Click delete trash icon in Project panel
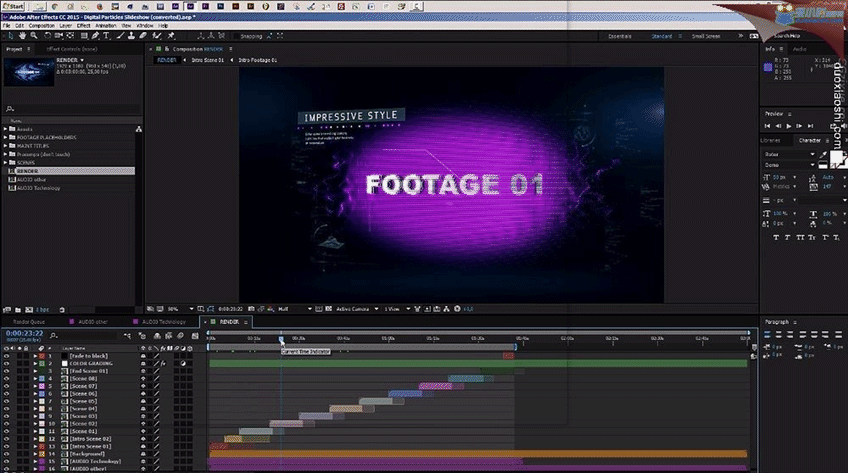Screen dimensions: 848x473 pyautogui.click(x=62, y=310)
